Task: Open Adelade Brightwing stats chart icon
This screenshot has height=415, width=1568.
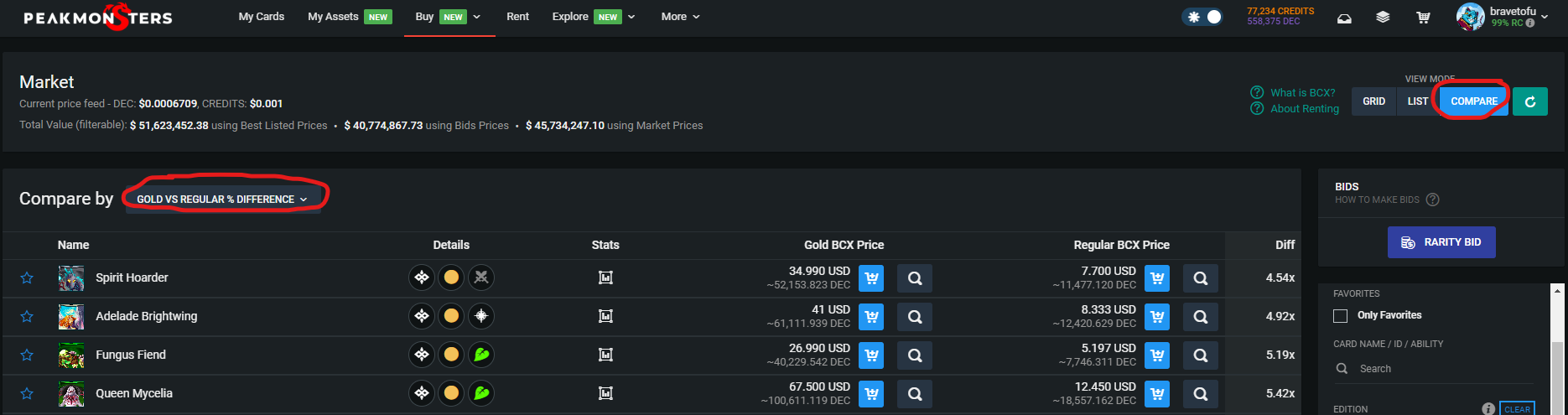Action: [x=605, y=316]
